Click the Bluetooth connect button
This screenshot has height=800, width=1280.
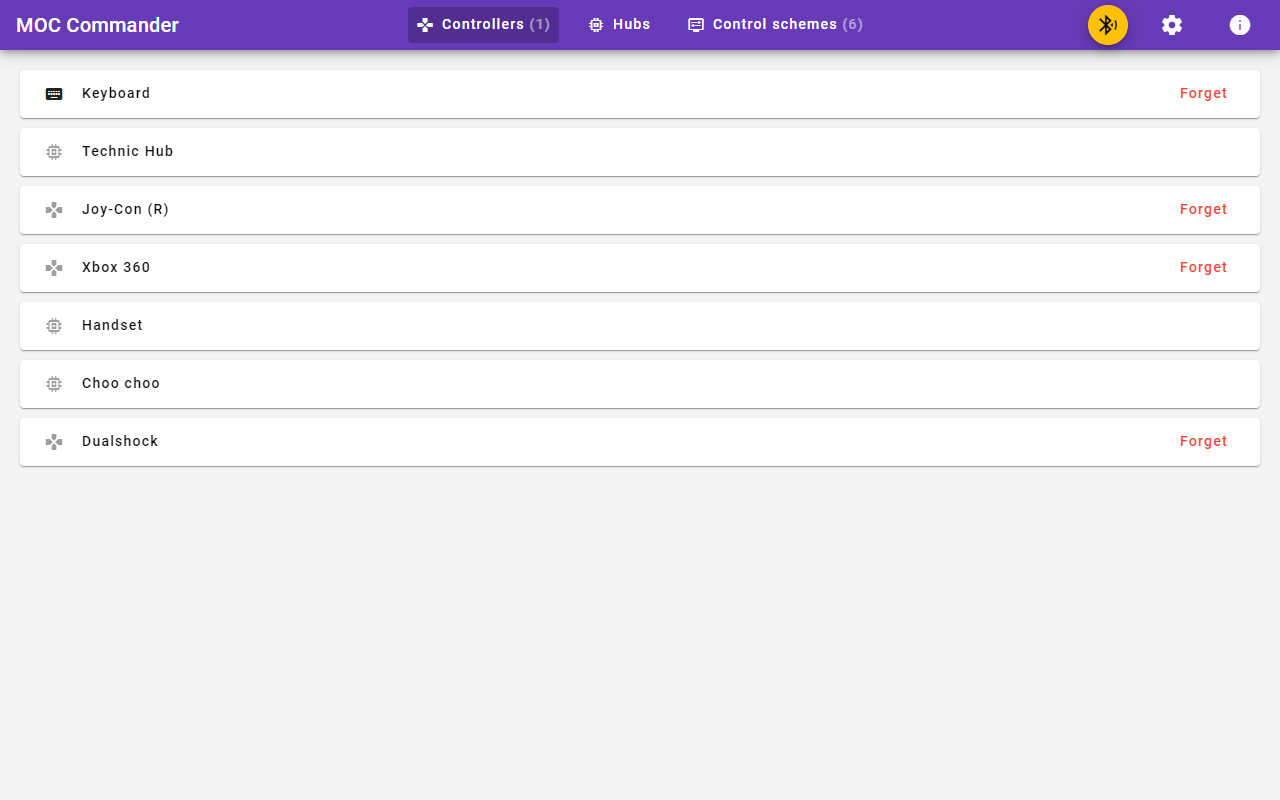pyautogui.click(x=1108, y=25)
